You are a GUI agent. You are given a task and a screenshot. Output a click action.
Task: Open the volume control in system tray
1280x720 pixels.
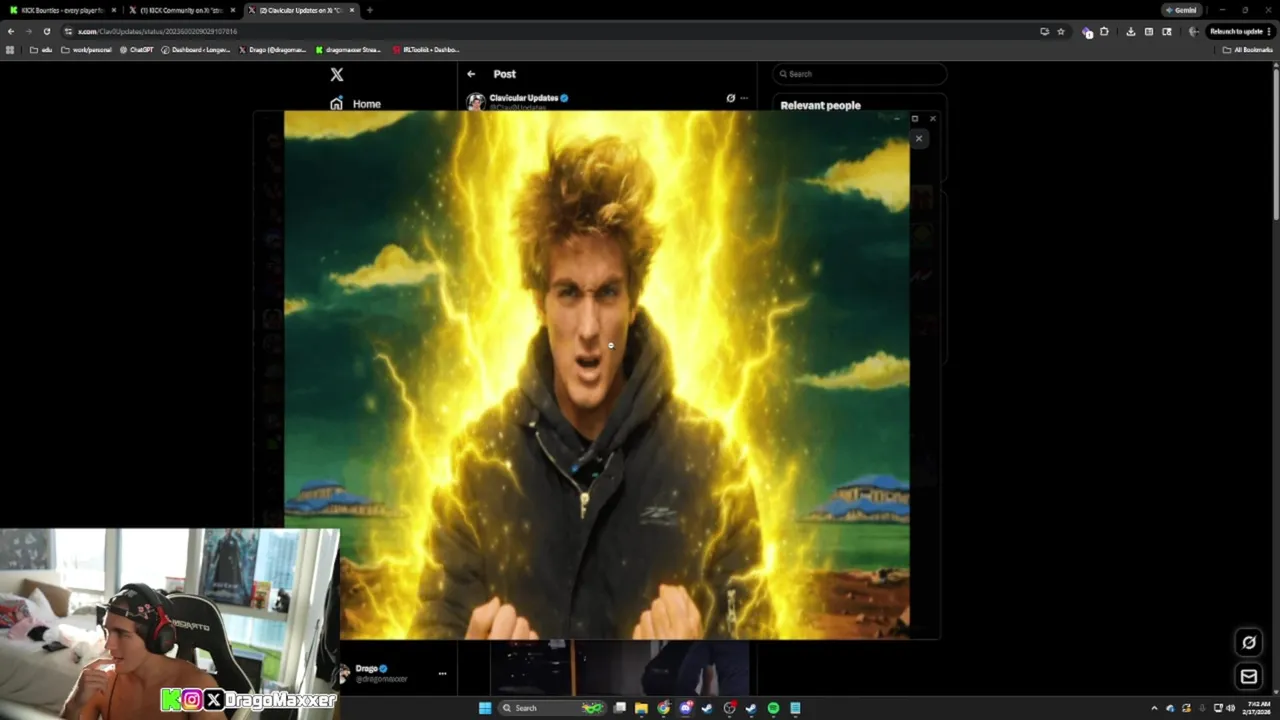click(1229, 708)
